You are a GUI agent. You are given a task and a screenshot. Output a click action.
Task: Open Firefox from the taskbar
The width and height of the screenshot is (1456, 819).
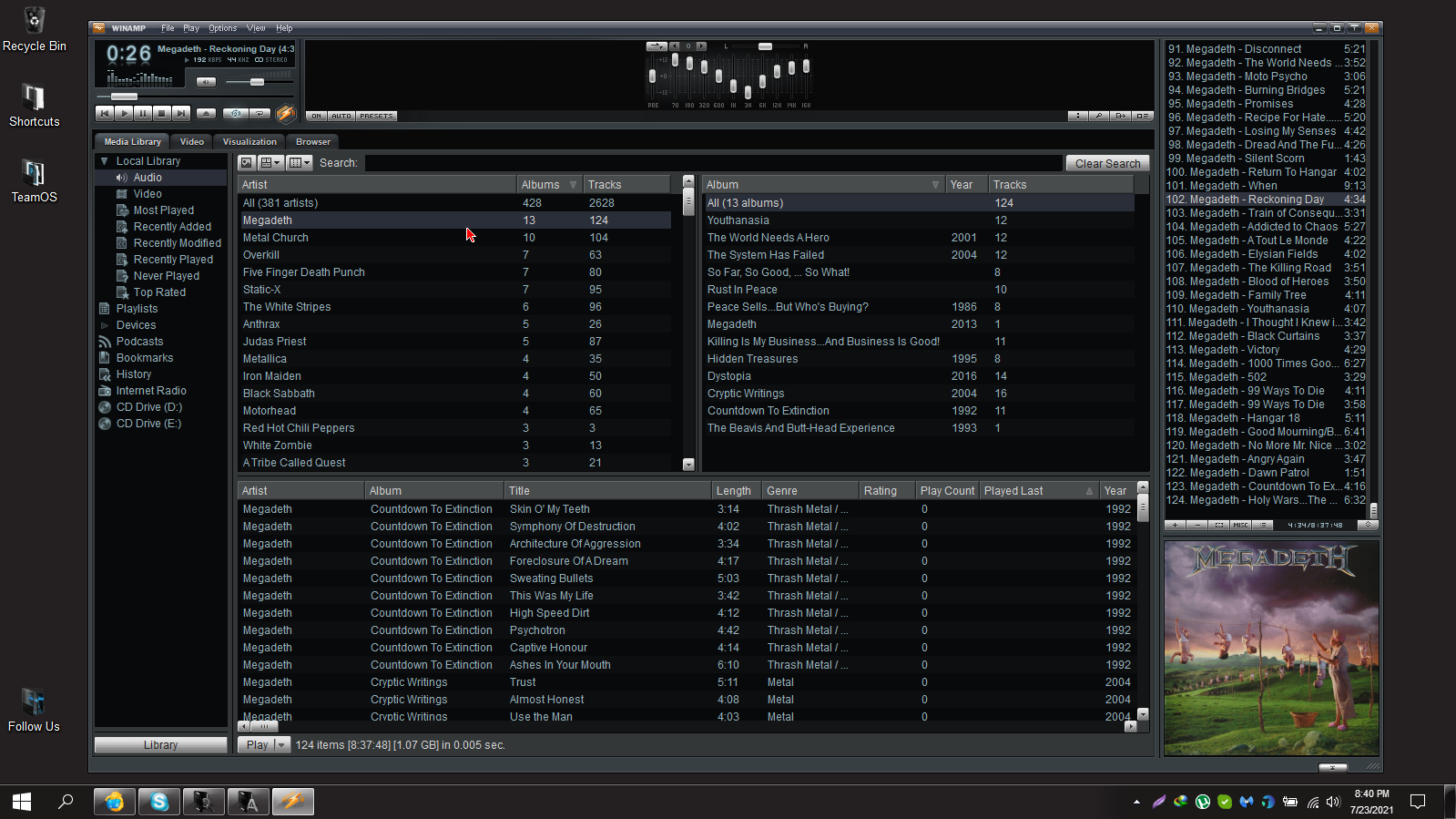[x=115, y=802]
